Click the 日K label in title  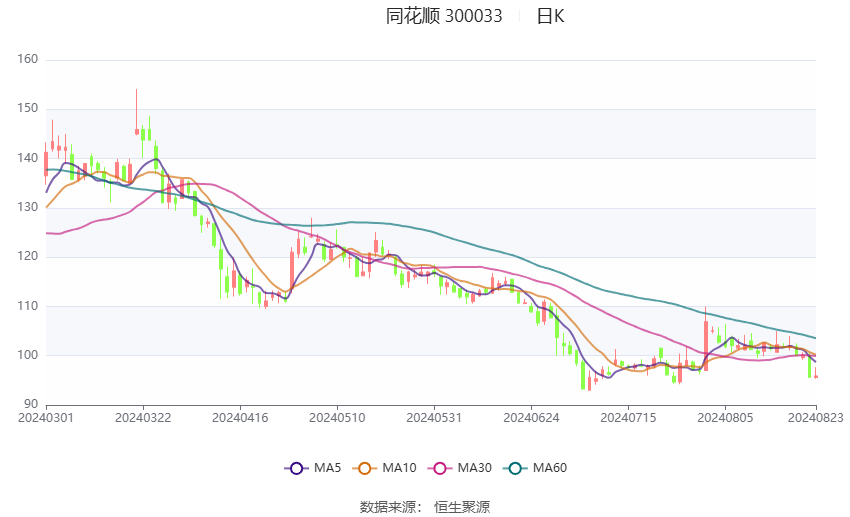550,16
